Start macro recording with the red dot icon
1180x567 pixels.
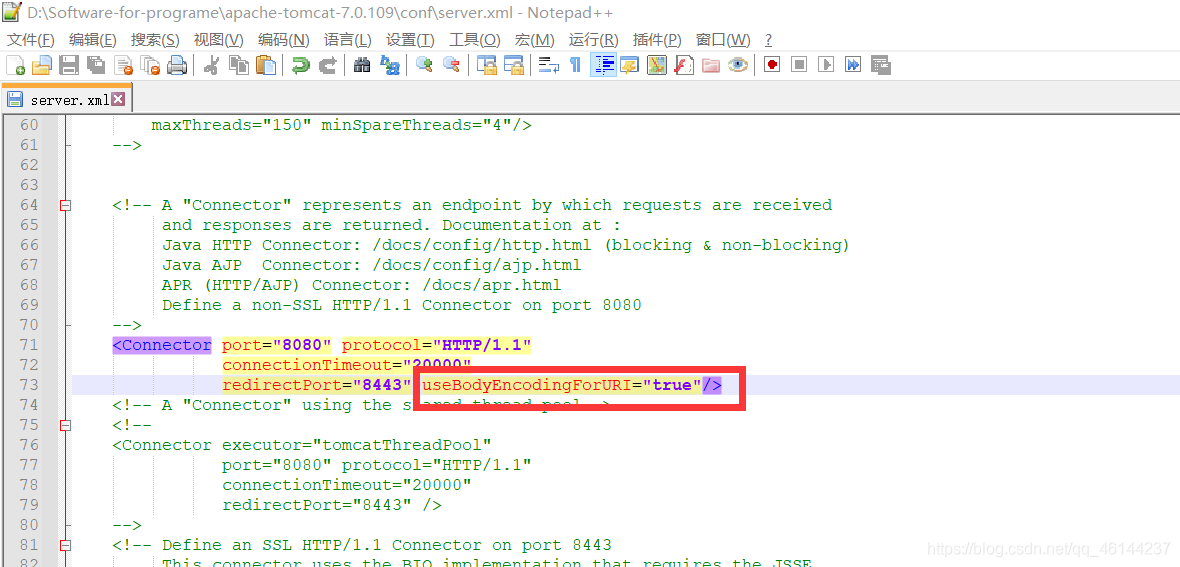coord(771,65)
